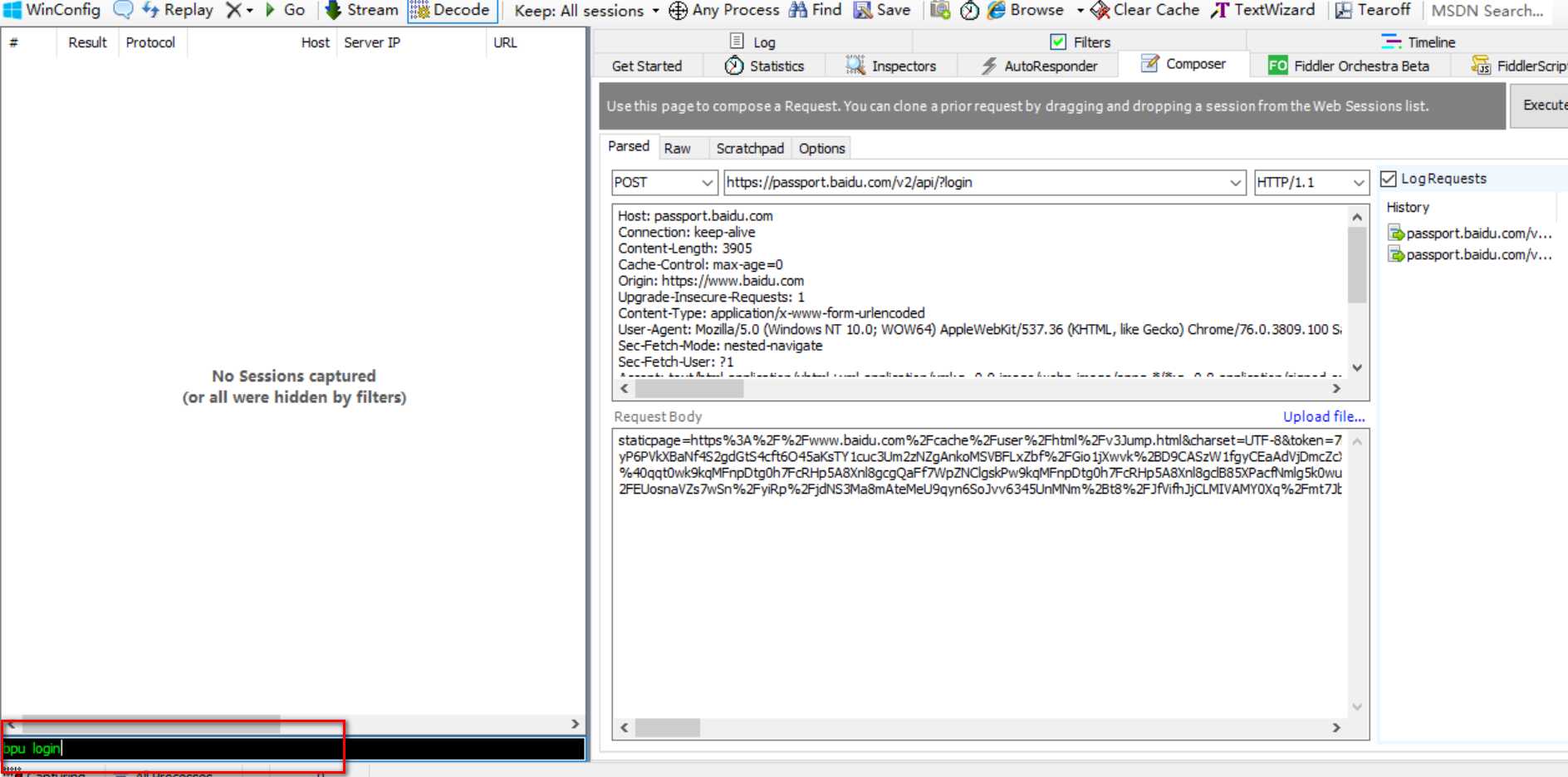Click the stopwatch timer icon
The image size is (1568, 777).
click(x=969, y=10)
